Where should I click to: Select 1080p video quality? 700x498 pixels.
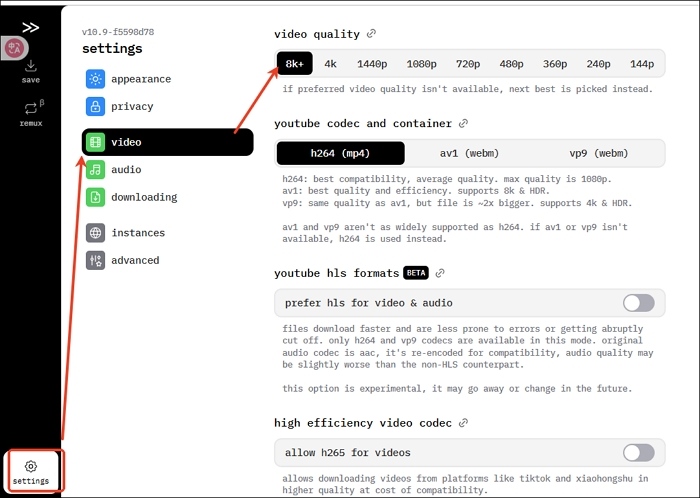tap(421, 64)
